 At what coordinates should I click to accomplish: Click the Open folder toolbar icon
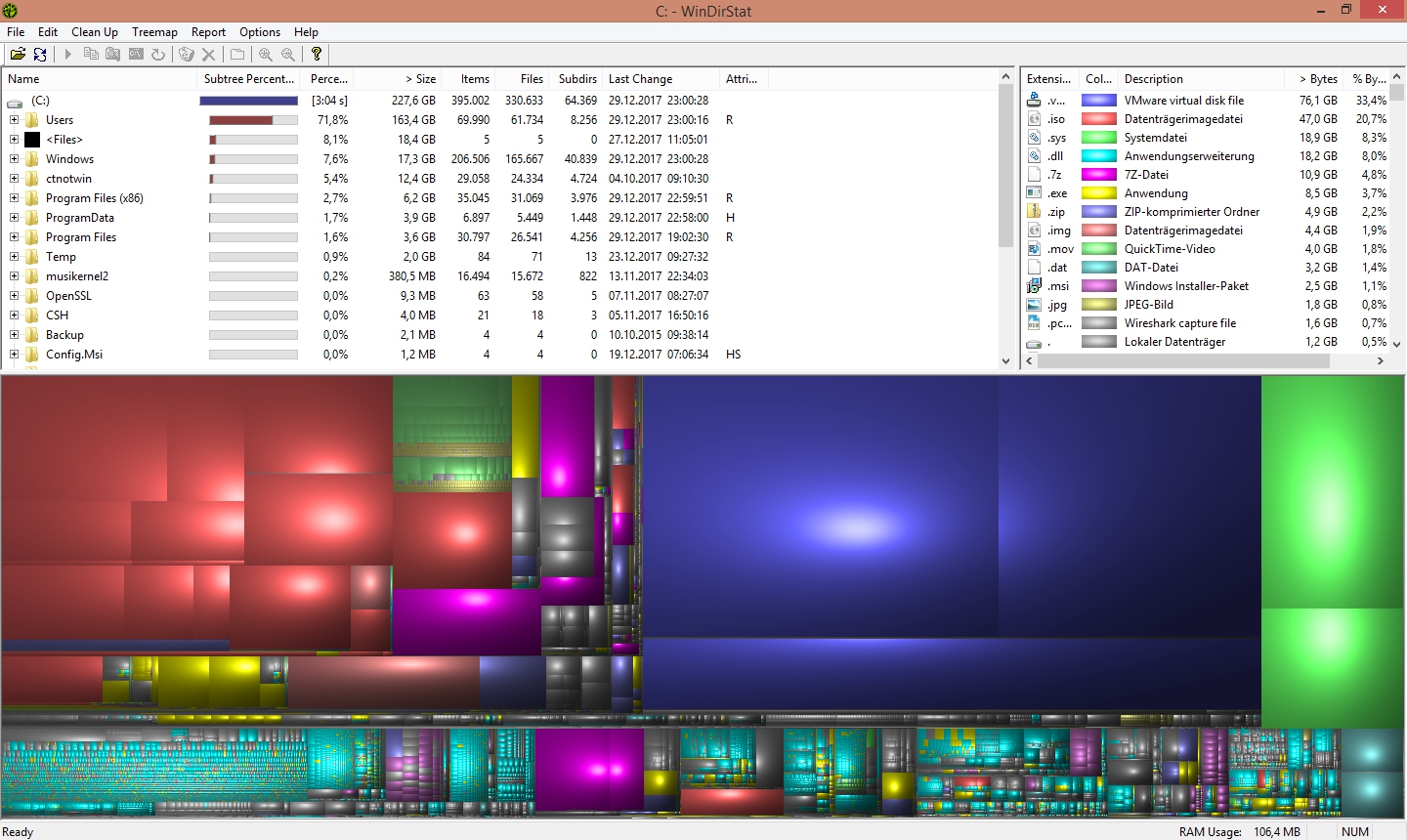point(18,55)
